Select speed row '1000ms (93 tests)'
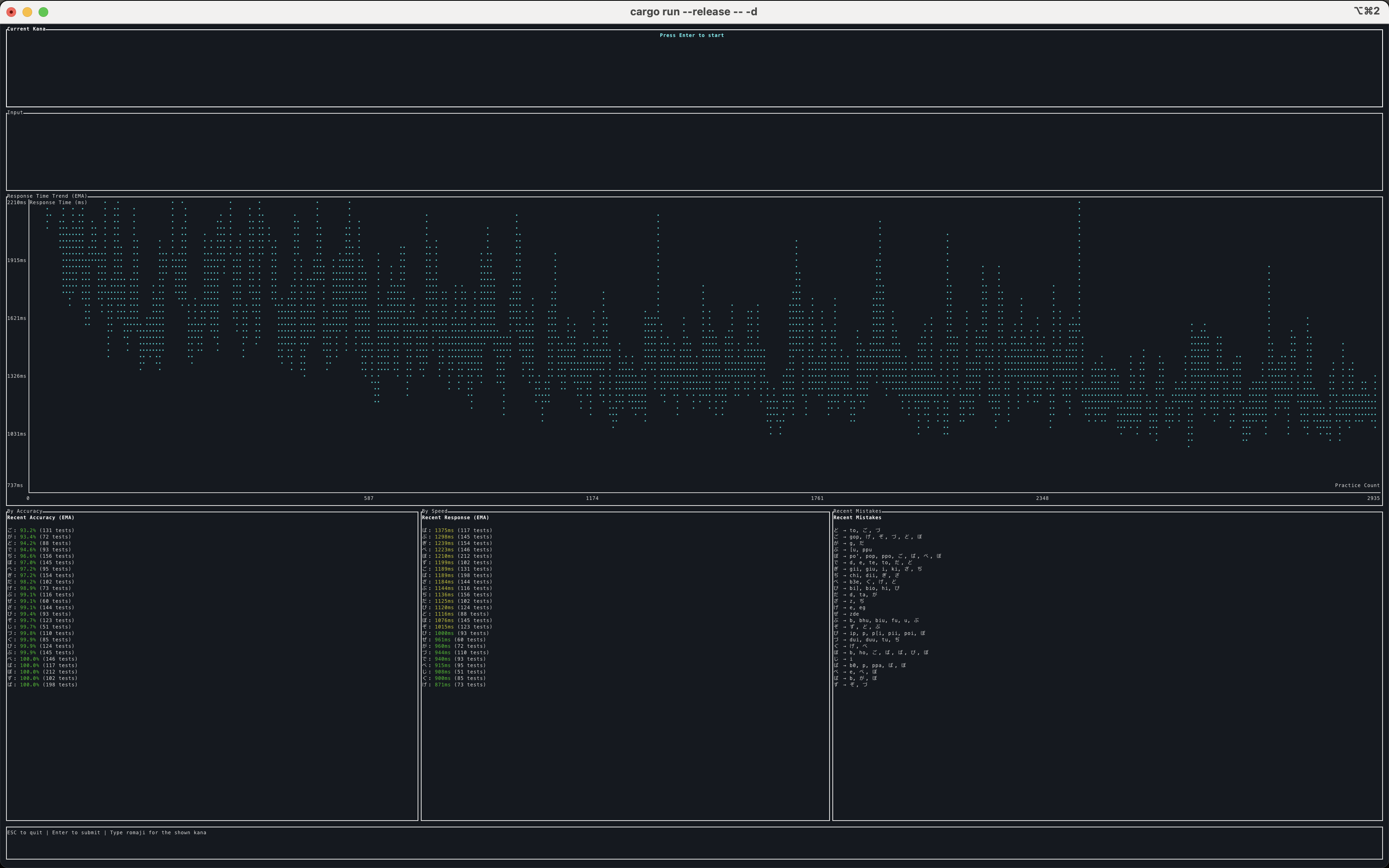1389x868 pixels. (x=456, y=633)
